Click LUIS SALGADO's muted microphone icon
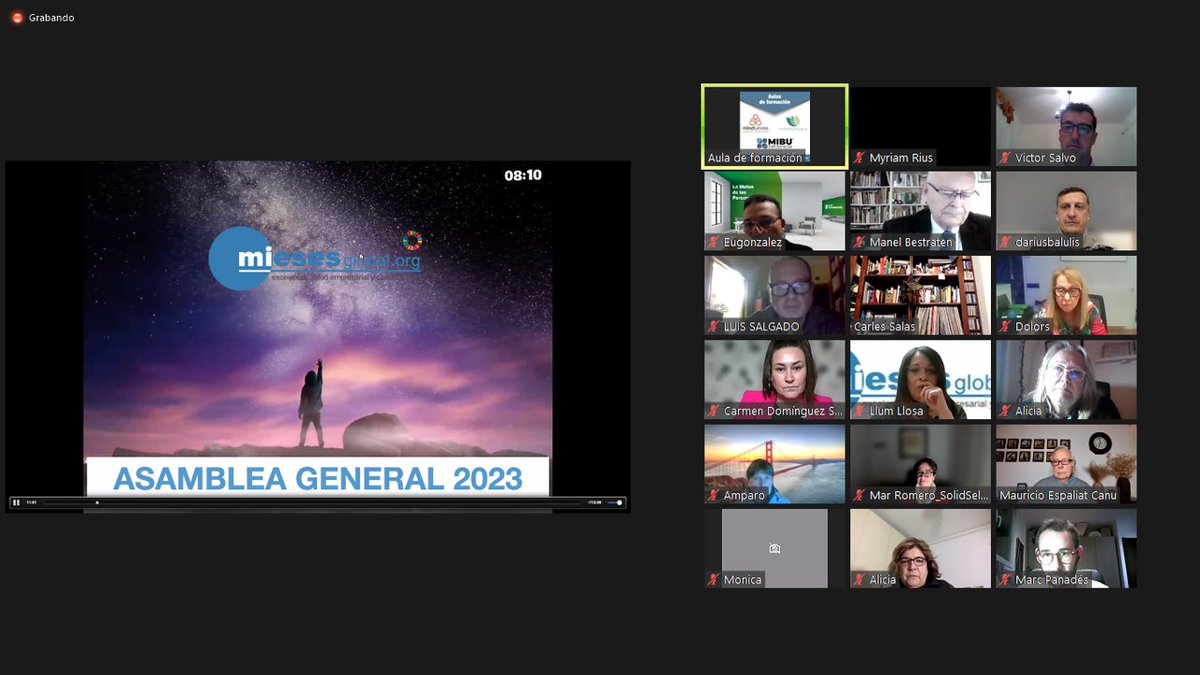Screen dimensions: 1200x675 713,327
